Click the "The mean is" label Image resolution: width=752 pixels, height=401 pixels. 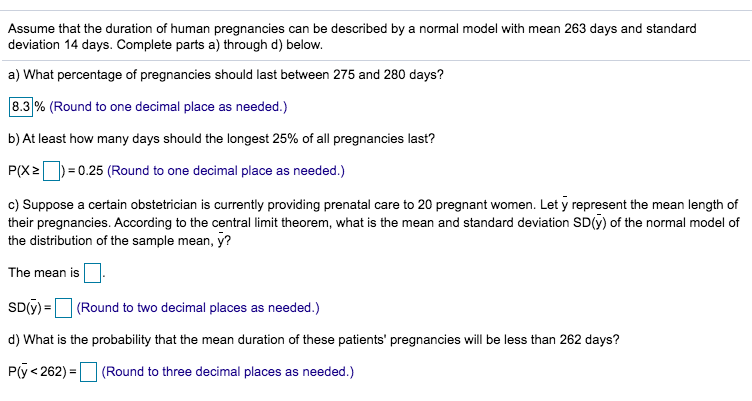44,272
